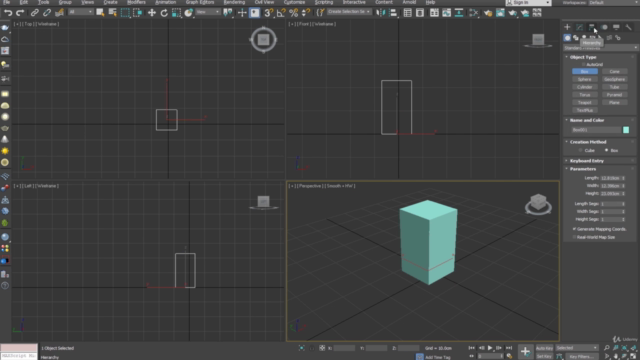Click the Align tool icon

click(x=393, y=13)
